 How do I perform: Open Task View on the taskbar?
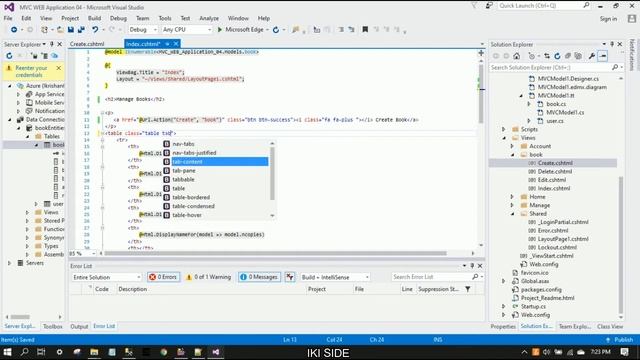[41, 352]
